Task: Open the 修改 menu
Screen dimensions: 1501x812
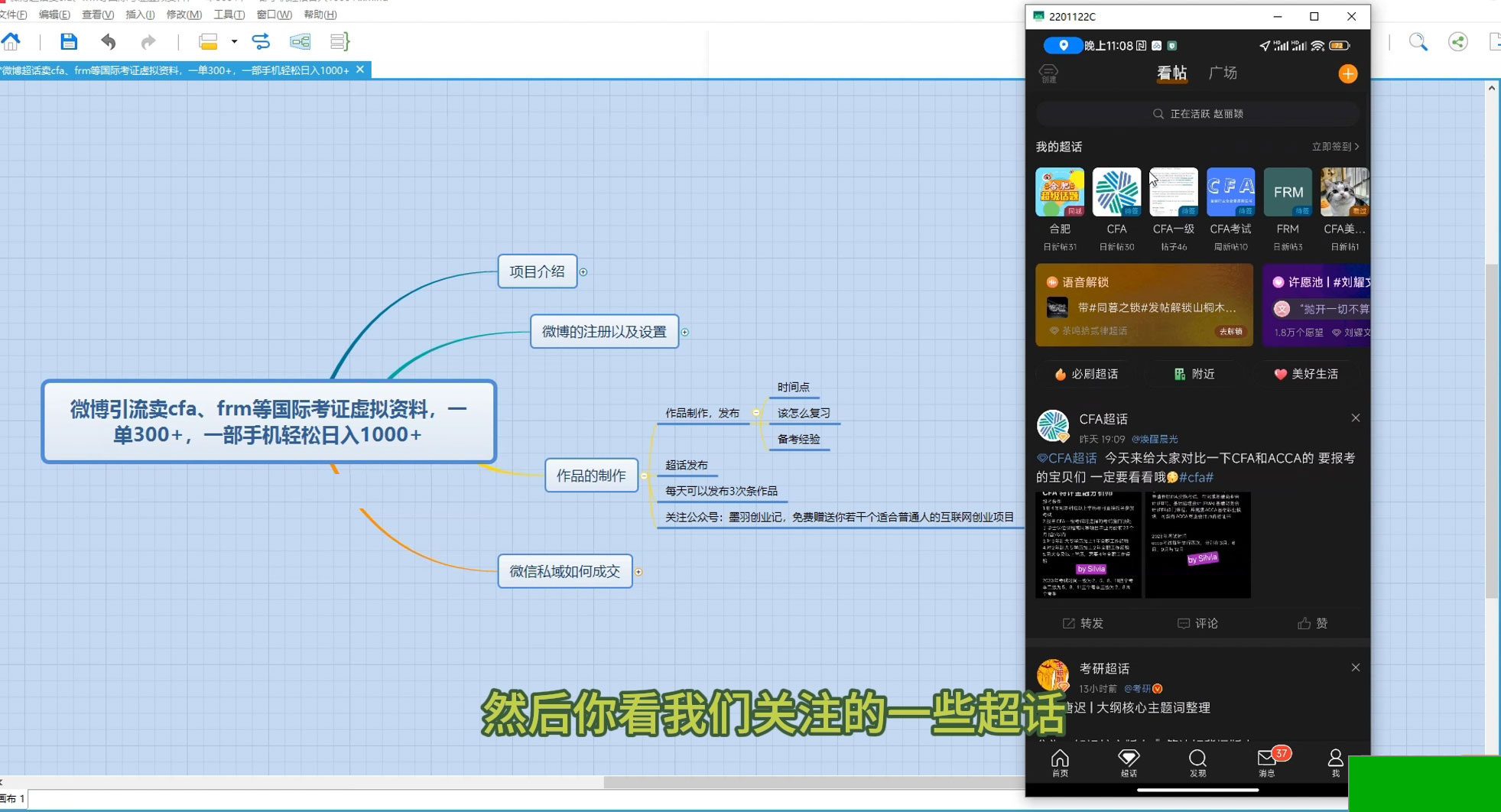Action: pyautogui.click(x=184, y=15)
